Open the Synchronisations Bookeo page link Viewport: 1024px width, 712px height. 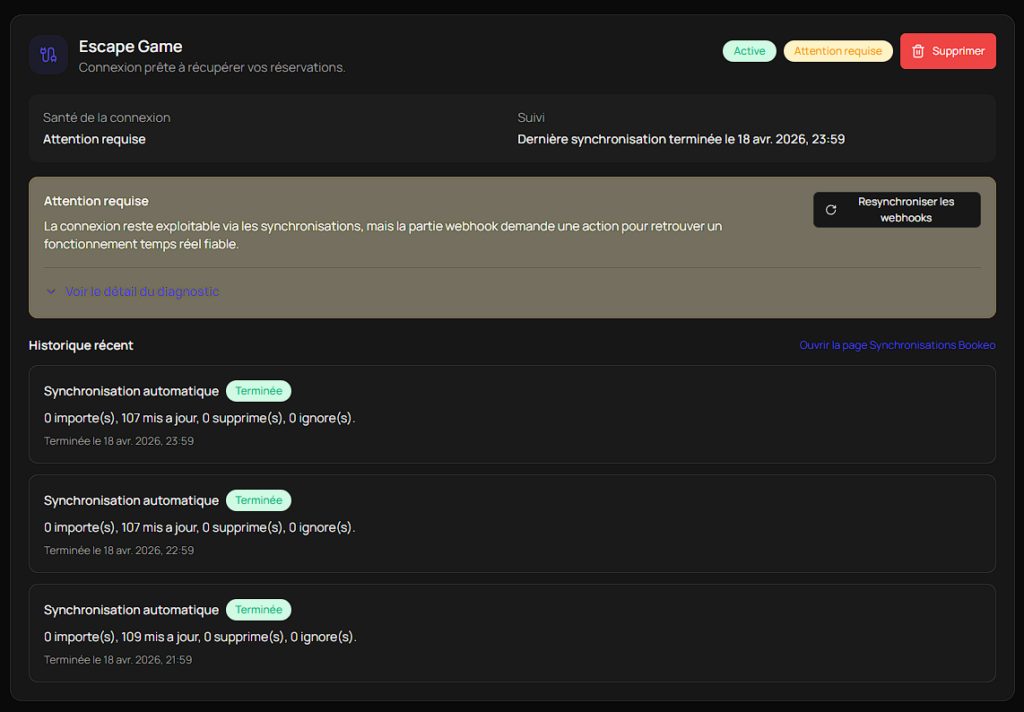click(897, 346)
